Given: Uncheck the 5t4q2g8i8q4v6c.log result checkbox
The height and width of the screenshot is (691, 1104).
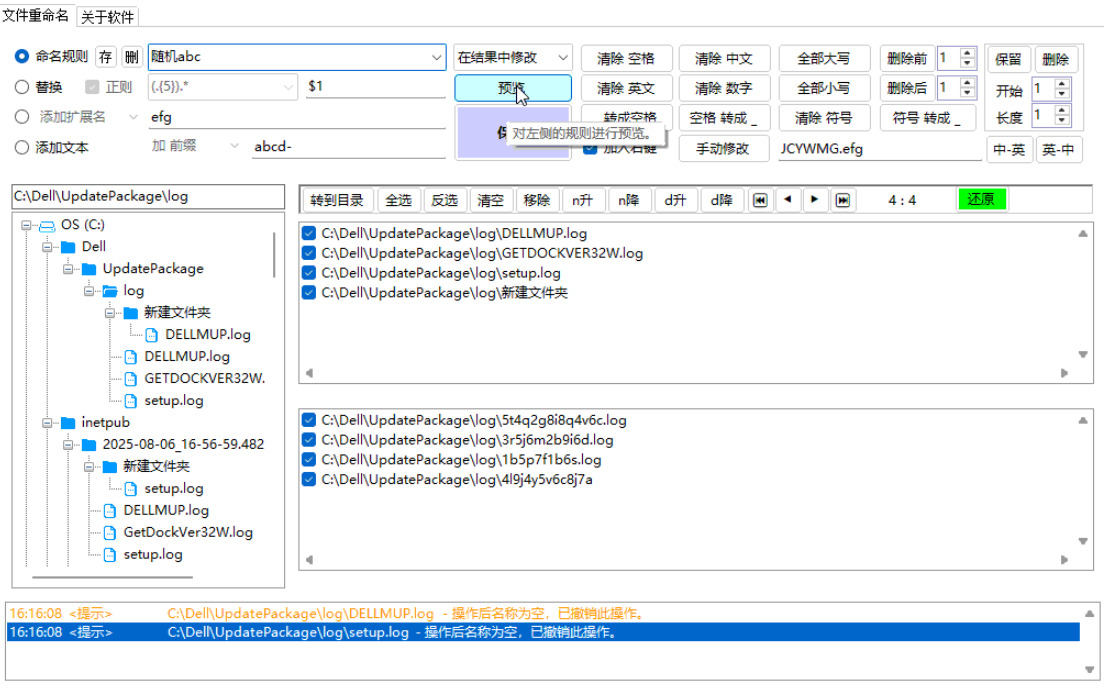Looking at the screenshot, I should 308,420.
